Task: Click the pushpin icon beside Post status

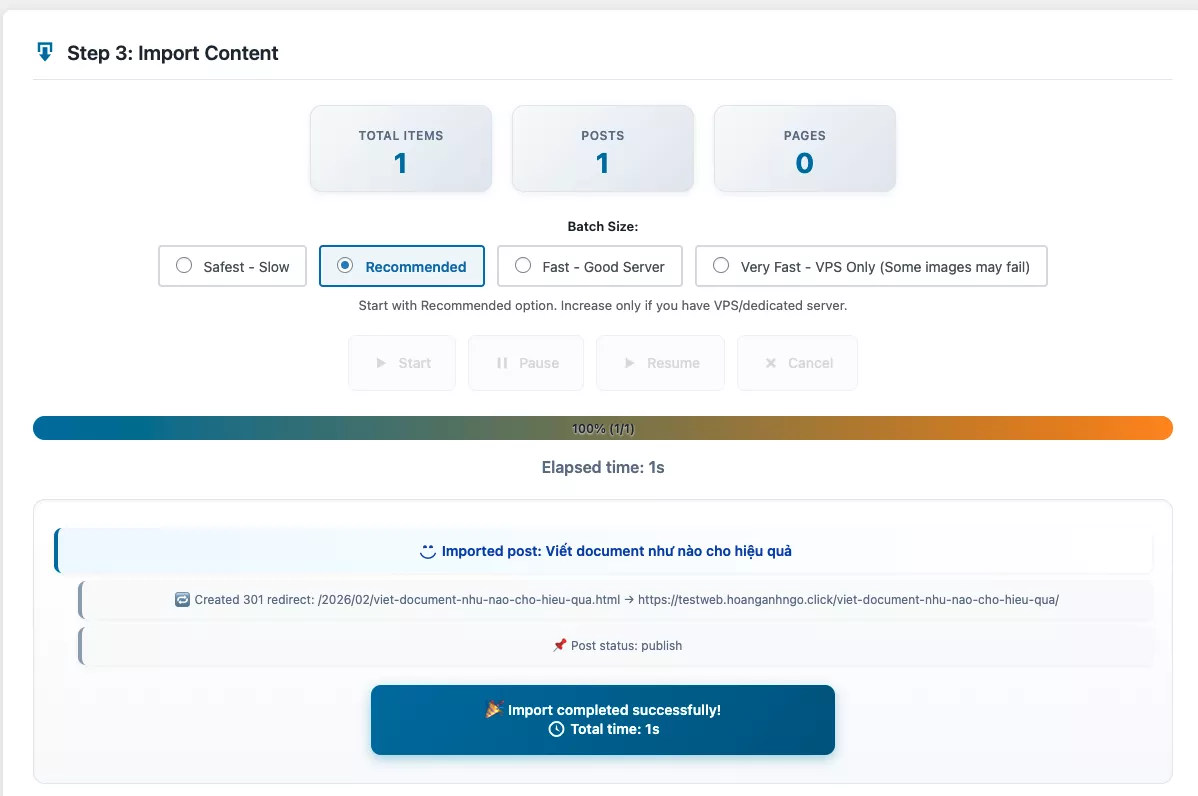Action: [x=559, y=646]
